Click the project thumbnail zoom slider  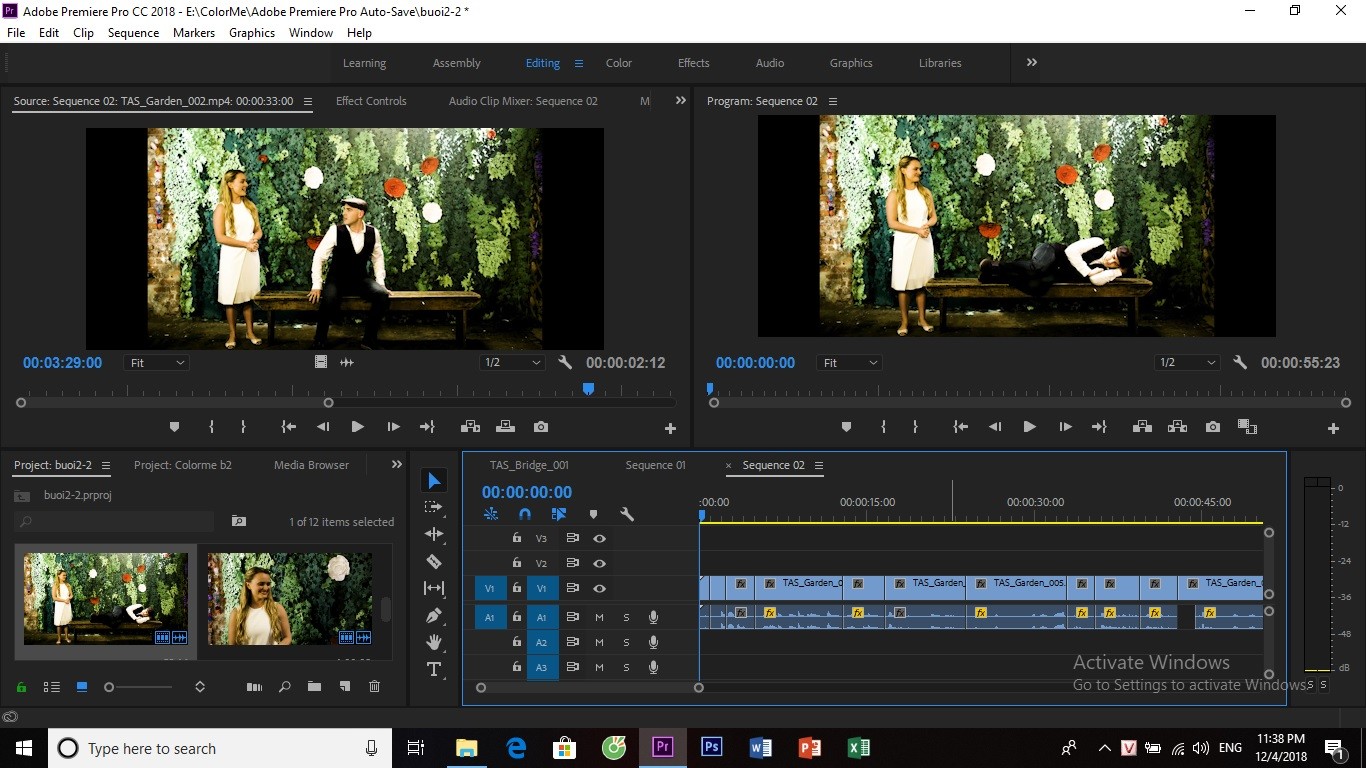(140, 687)
